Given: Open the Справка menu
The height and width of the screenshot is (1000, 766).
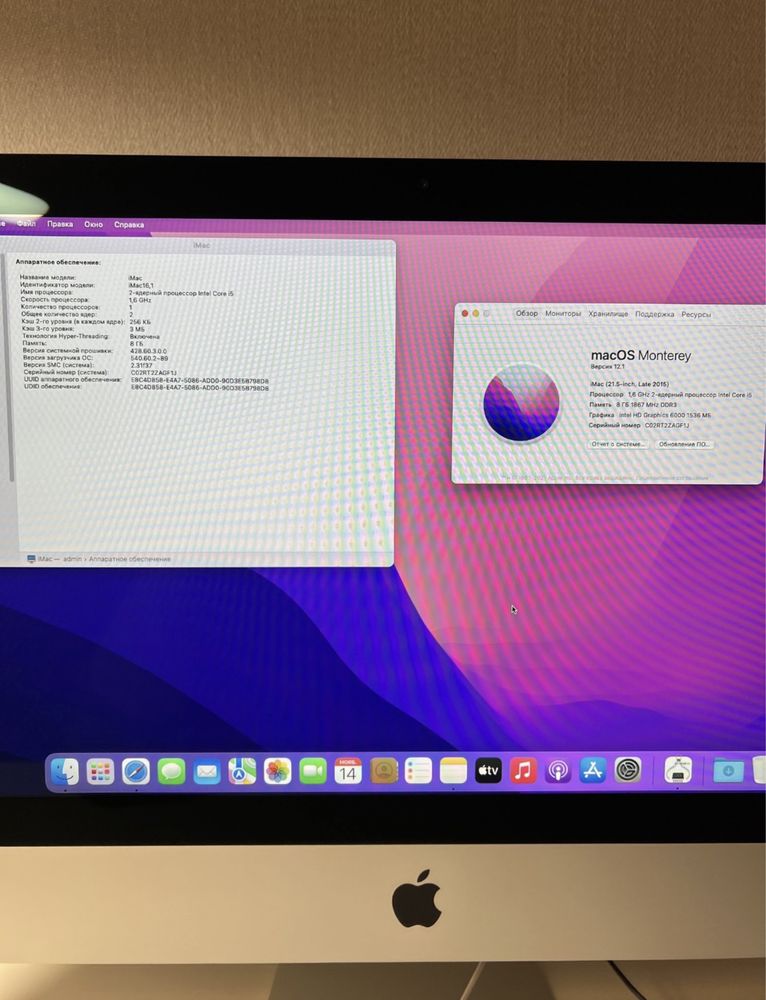Looking at the screenshot, I should 129,224.
